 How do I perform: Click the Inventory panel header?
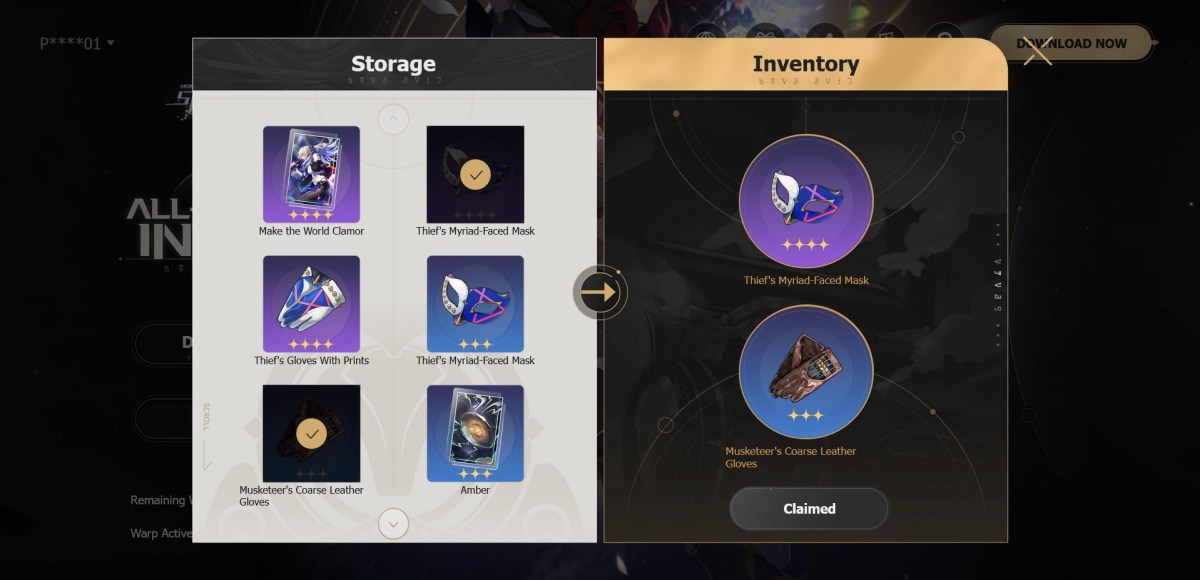[x=806, y=65]
